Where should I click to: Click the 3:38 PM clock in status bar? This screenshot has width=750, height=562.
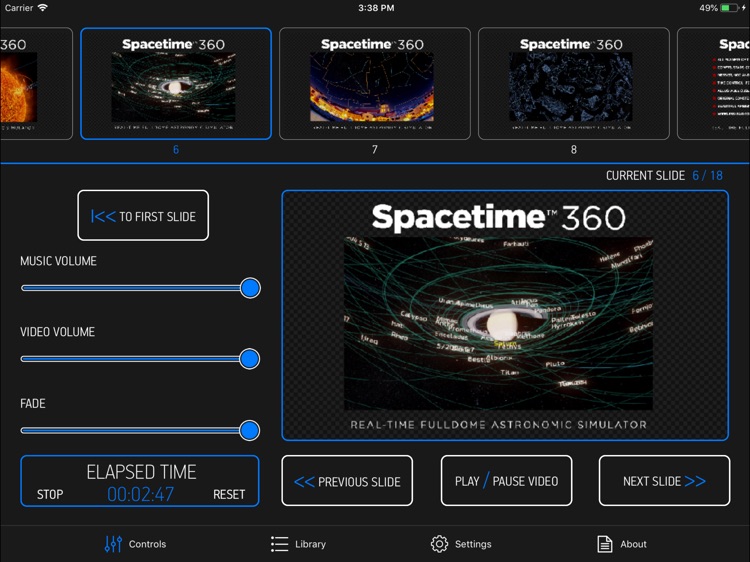pyautogui.click(x=376, y=8)
